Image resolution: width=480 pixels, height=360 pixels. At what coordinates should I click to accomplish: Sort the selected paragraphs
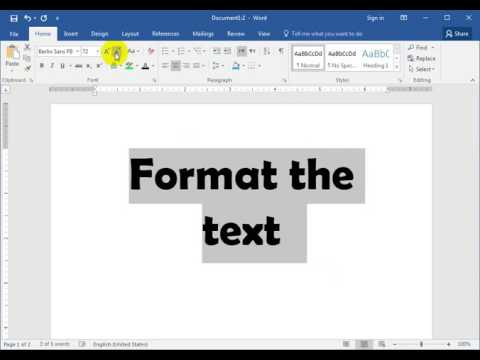tap(267, 51)
